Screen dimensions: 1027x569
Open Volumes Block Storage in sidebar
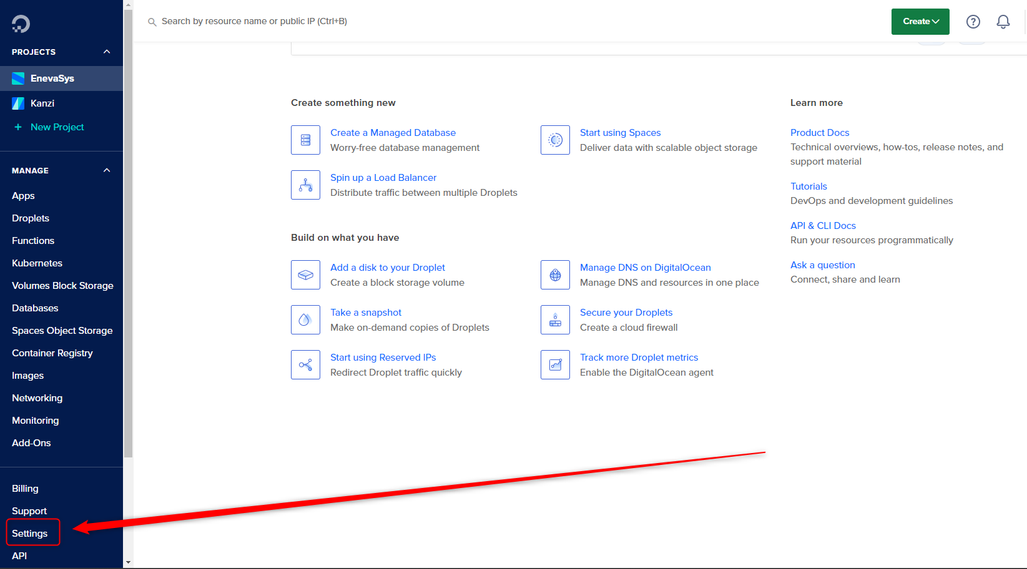(62, 285)
